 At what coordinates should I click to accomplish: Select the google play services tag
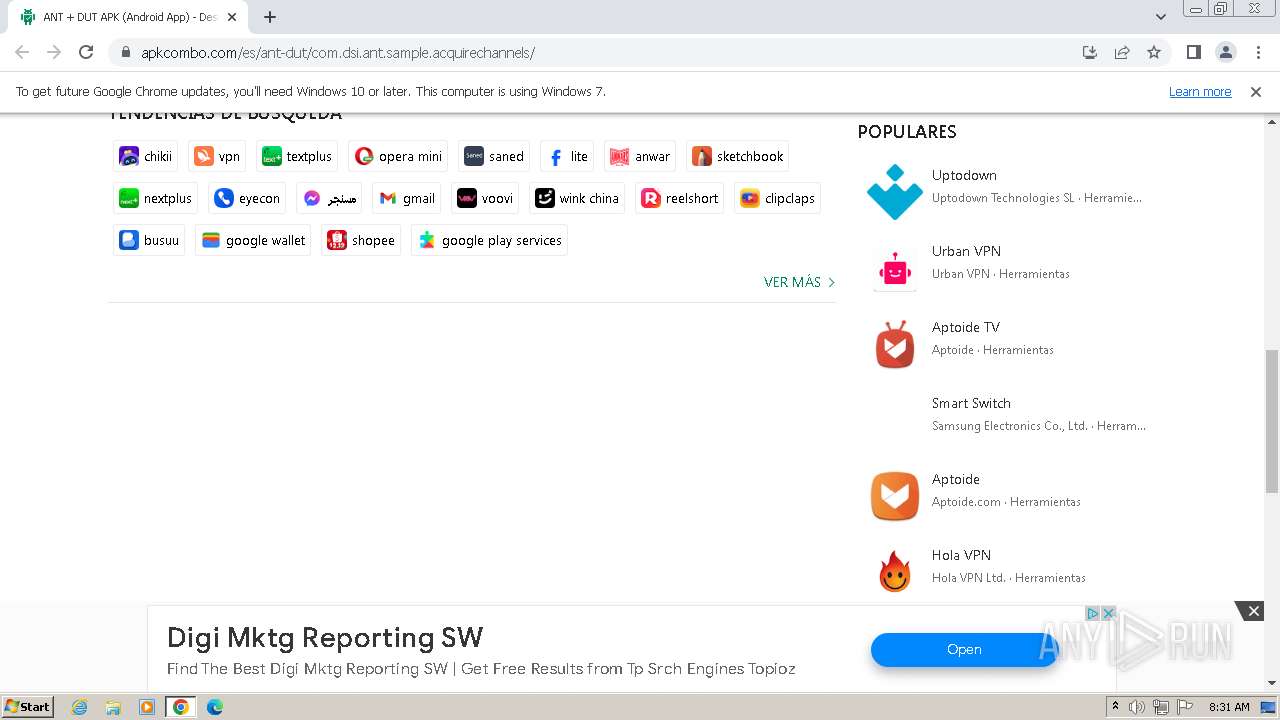(x=489, y=240)
